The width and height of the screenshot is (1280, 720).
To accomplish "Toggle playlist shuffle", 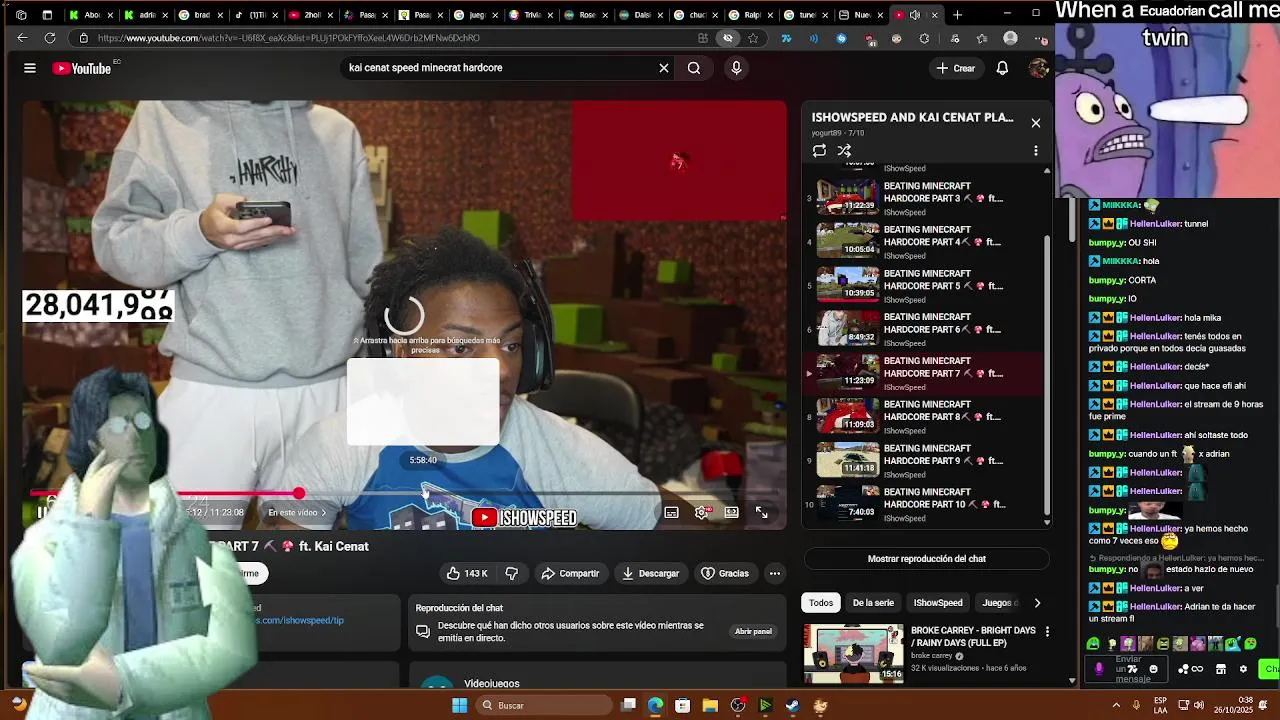I will (x=844, y=150).
